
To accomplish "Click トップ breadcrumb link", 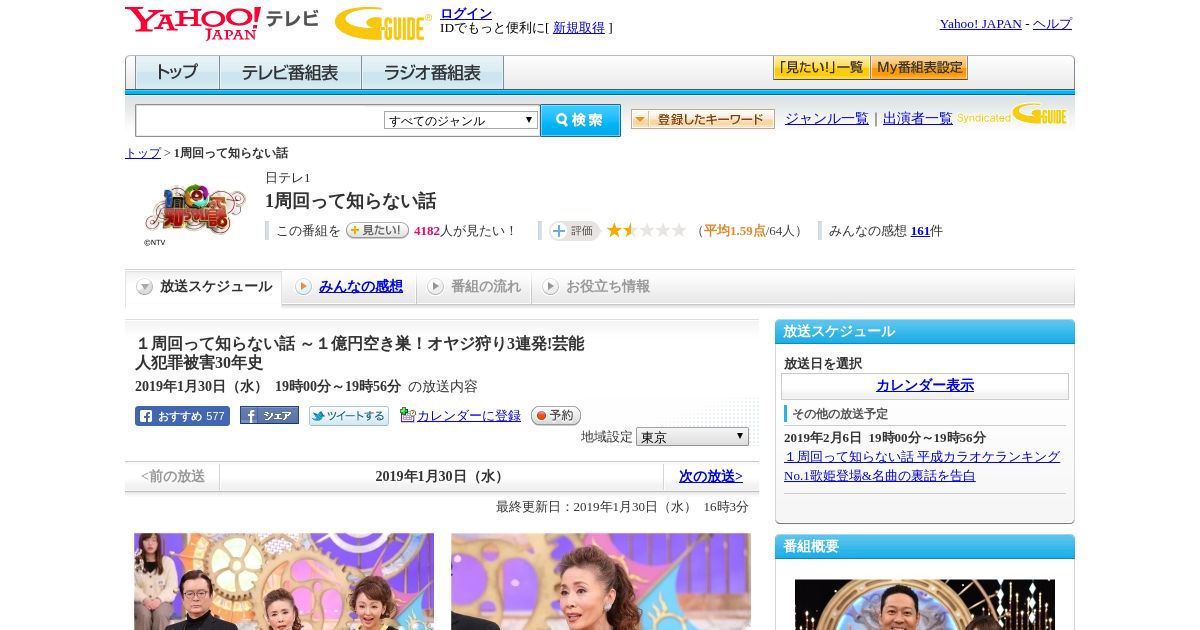I will [x=143, y=153].
